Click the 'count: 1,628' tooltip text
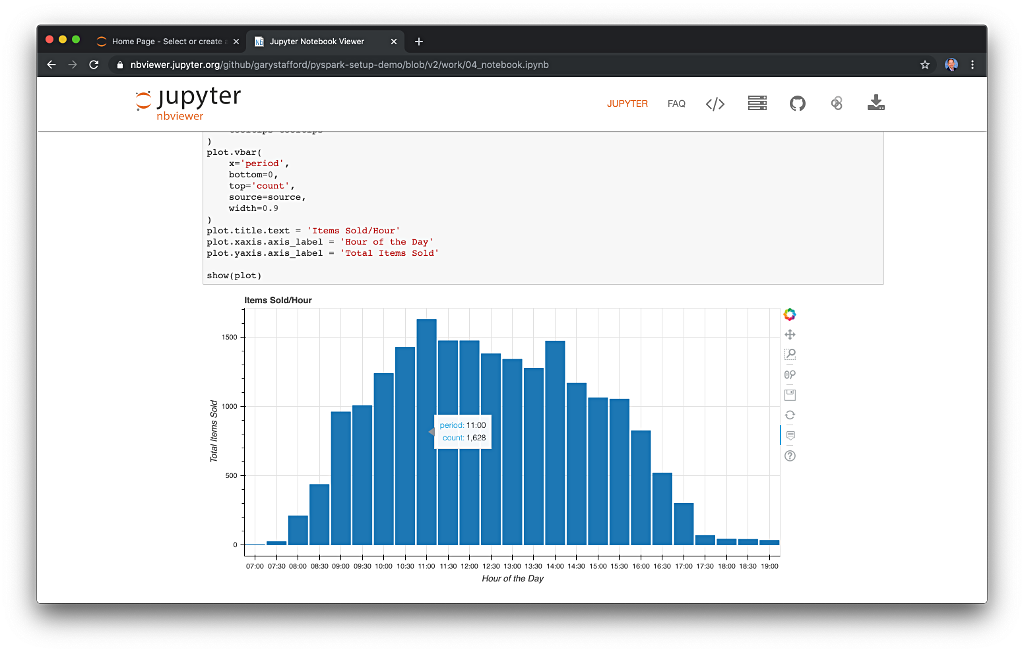This screenshot has width=1024, height=652. click(464, 438)
